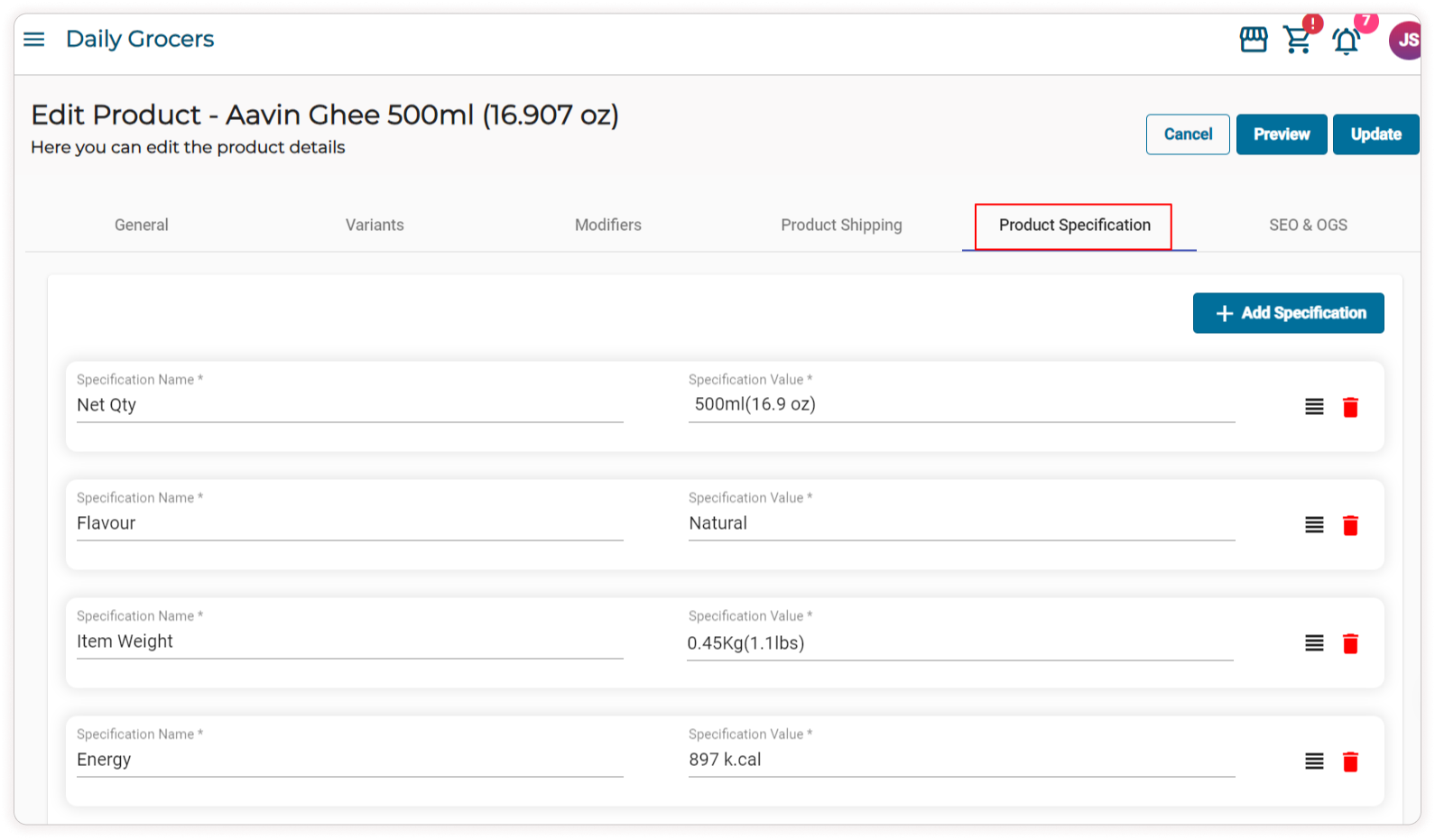Screen dimensions: 1435x840
Task: Delete the Net Qty specification
Action: pyautogui.click(x=1350, y=407)
